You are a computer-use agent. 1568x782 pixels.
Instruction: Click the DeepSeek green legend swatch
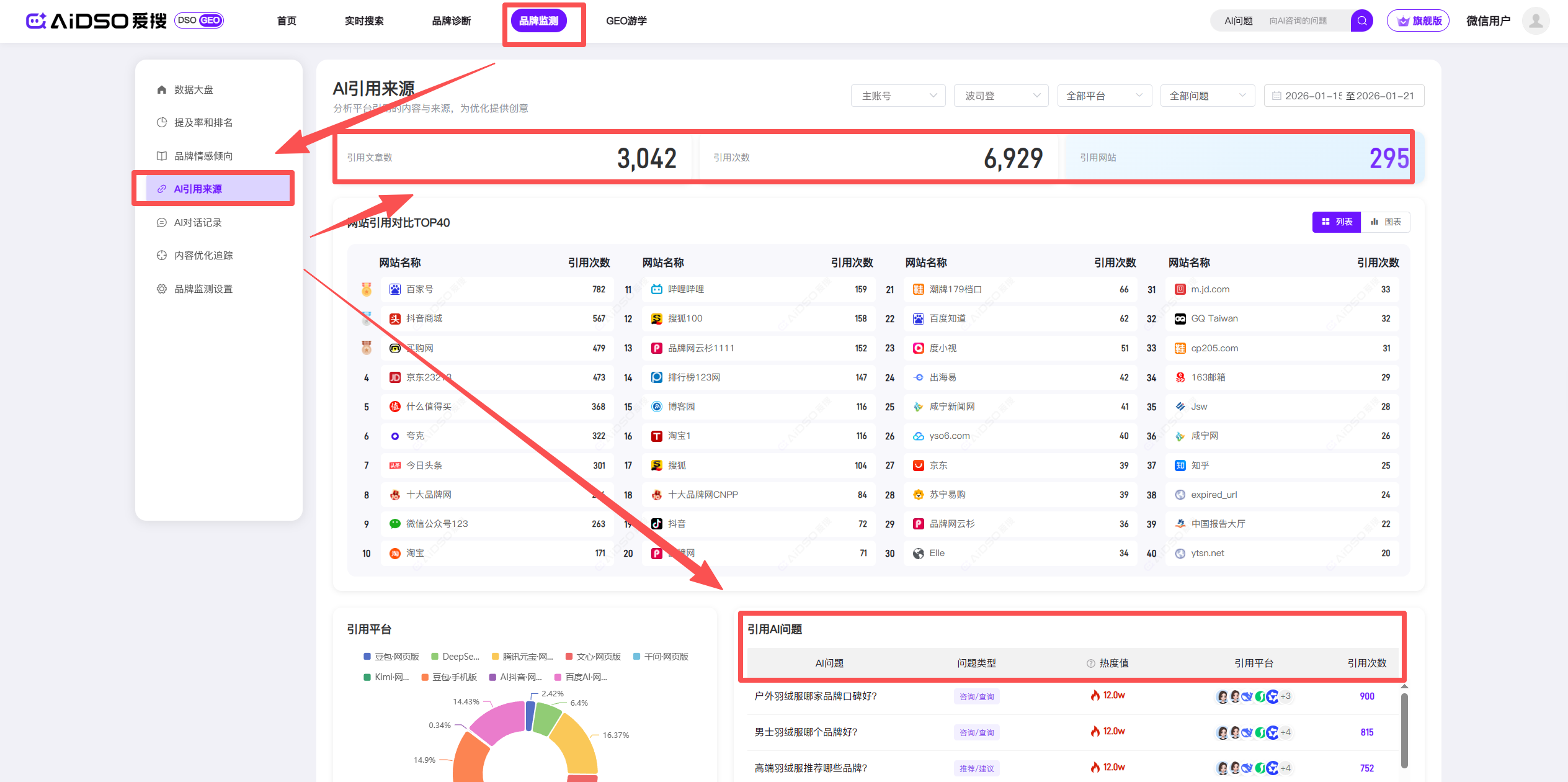[x=435, y=657]
